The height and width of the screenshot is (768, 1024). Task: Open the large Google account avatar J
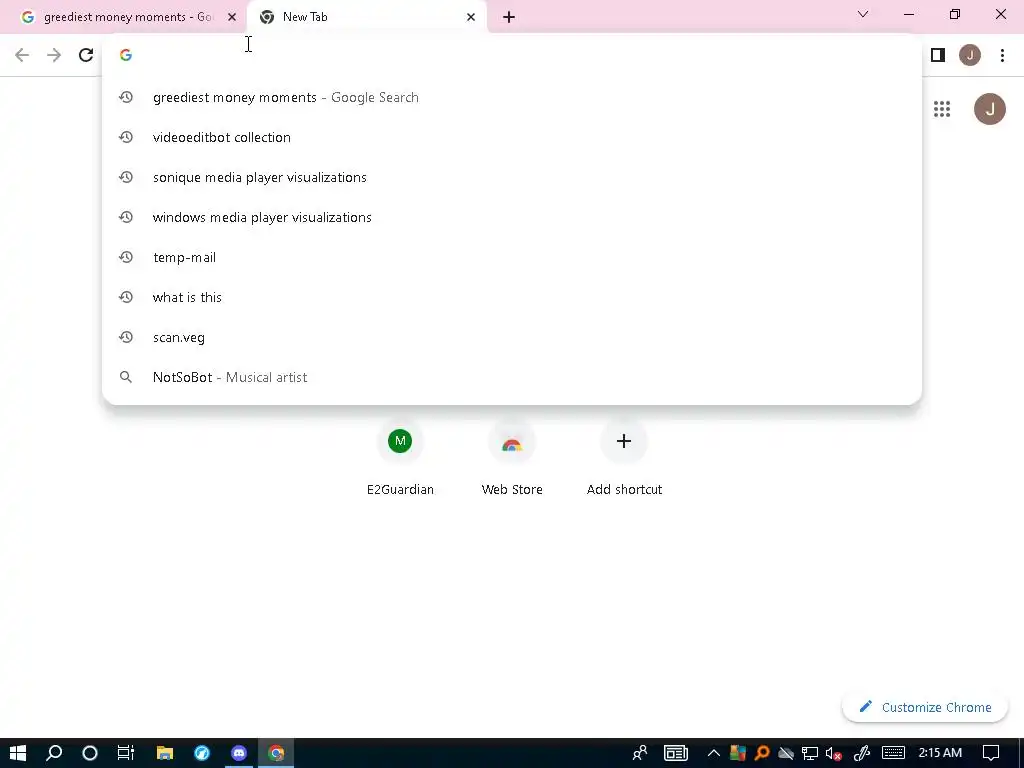coord(990,109)
